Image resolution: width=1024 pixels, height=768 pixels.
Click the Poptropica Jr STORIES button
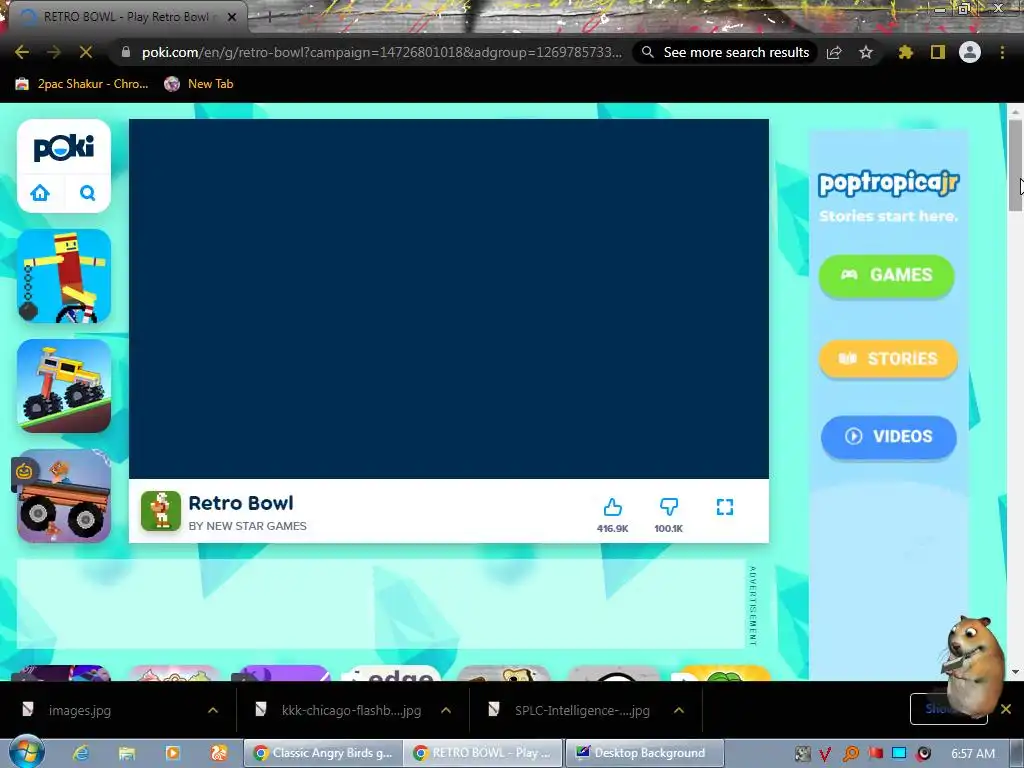(888, 359)
